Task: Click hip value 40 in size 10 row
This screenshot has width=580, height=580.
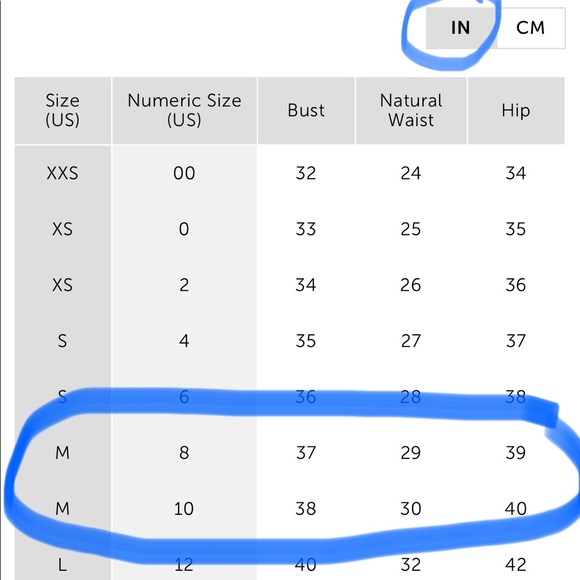Action: click(x=516, y=509)
